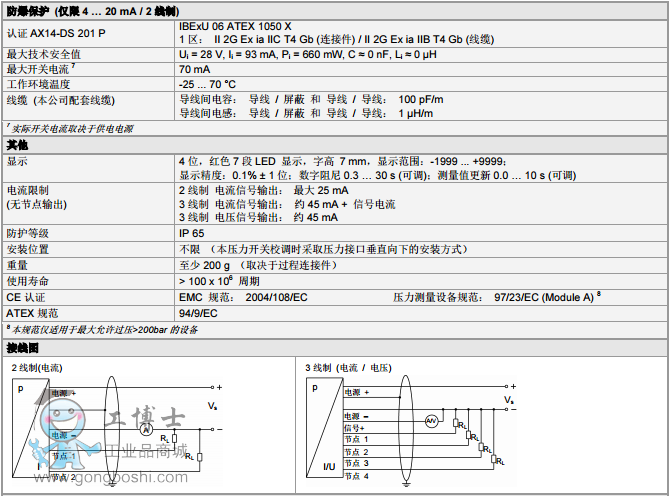Click the A/V meter symbol in the 3-wire diagram

tap(432, 420)
